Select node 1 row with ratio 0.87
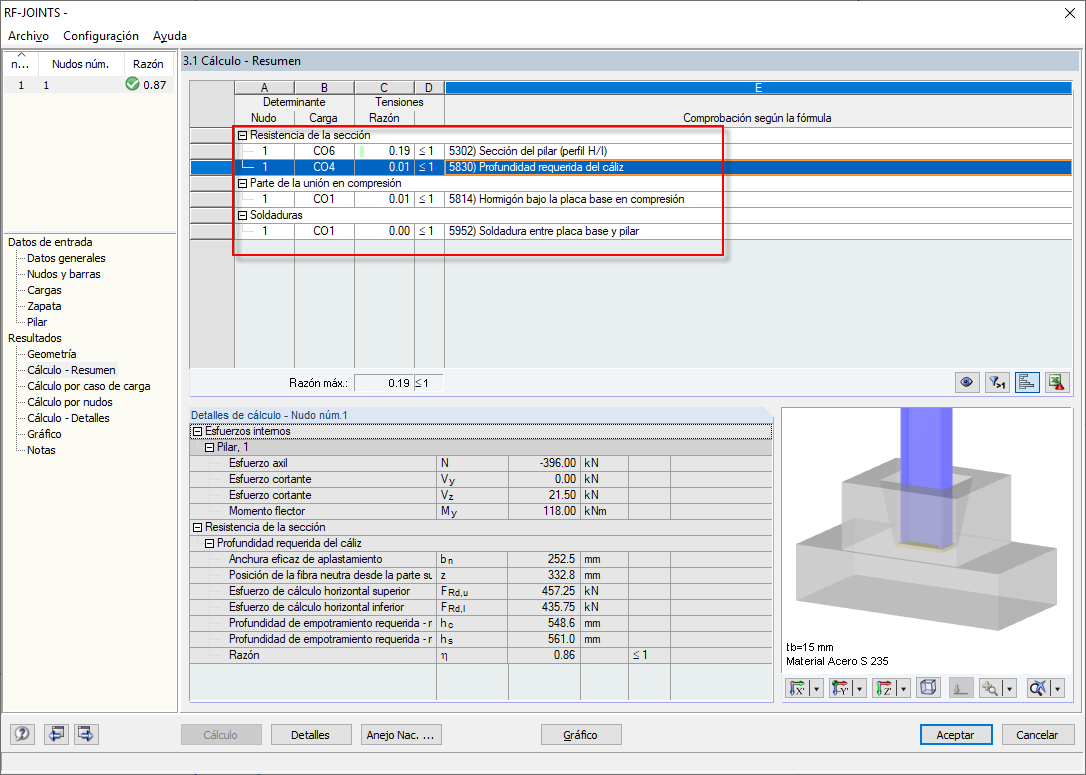Screen dimensions: 1086x775 tap(89, 84)
